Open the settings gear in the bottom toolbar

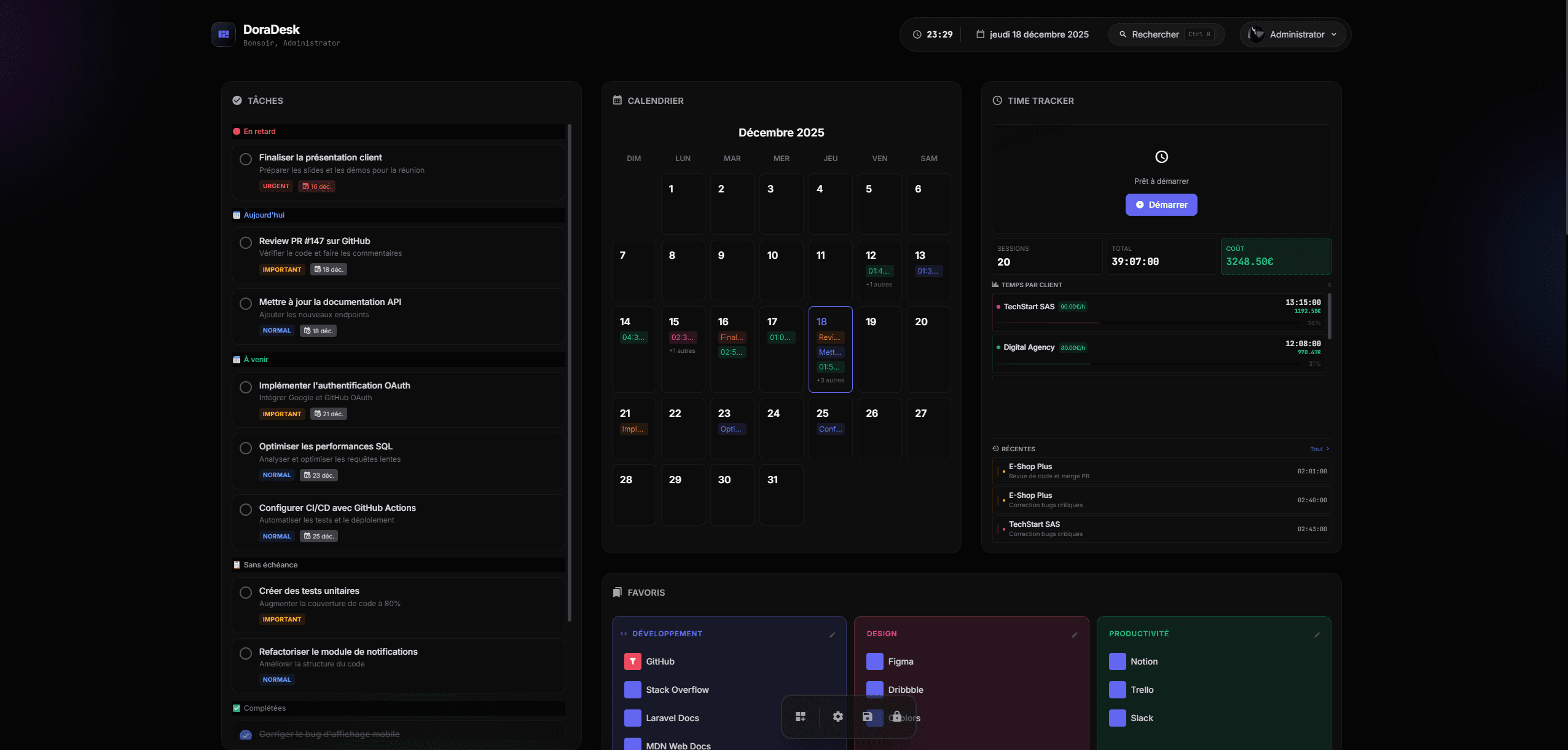tap(837, 716)
